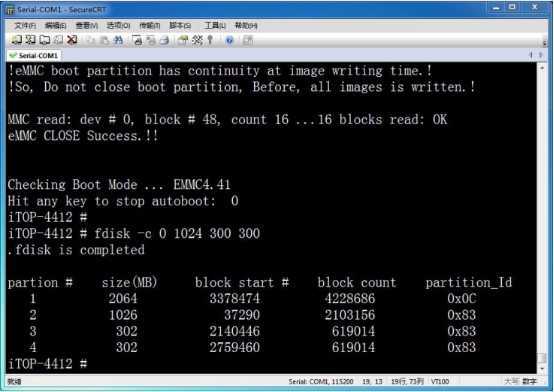Click the 'partition_Id' column header

pyautogui.click(x=468, y=282)
